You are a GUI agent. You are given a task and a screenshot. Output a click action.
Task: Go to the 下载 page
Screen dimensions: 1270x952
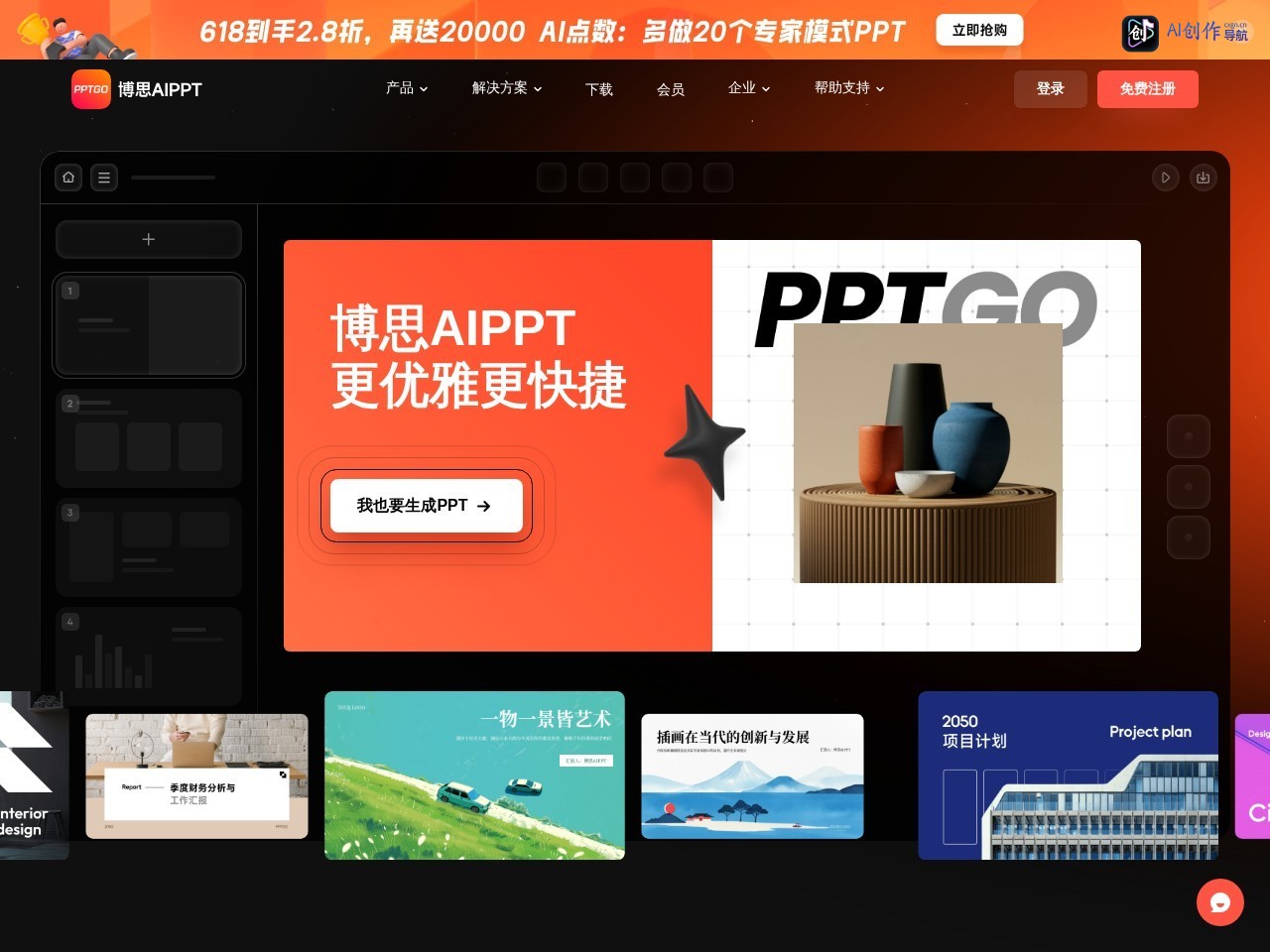(x=599, y=89)
